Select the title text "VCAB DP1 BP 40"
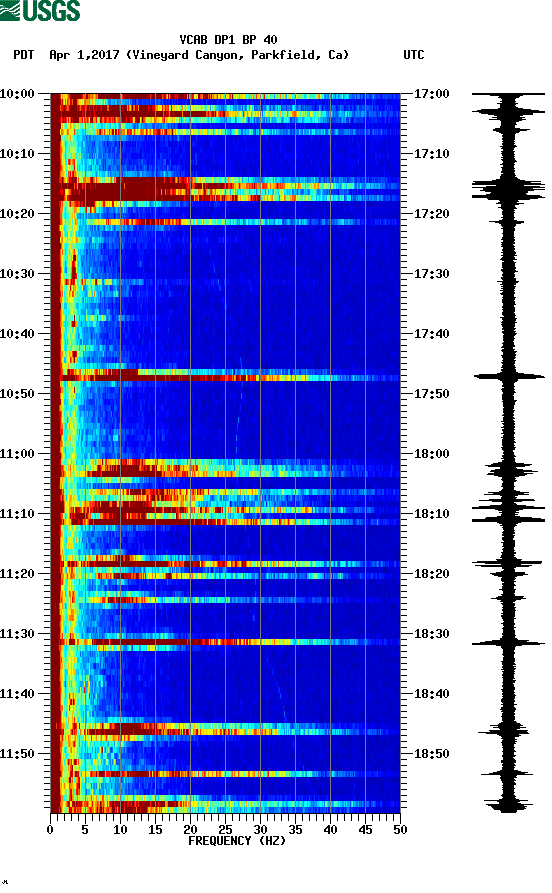The image size is (552, 893). pyautogui.click(x=228, y=40)
